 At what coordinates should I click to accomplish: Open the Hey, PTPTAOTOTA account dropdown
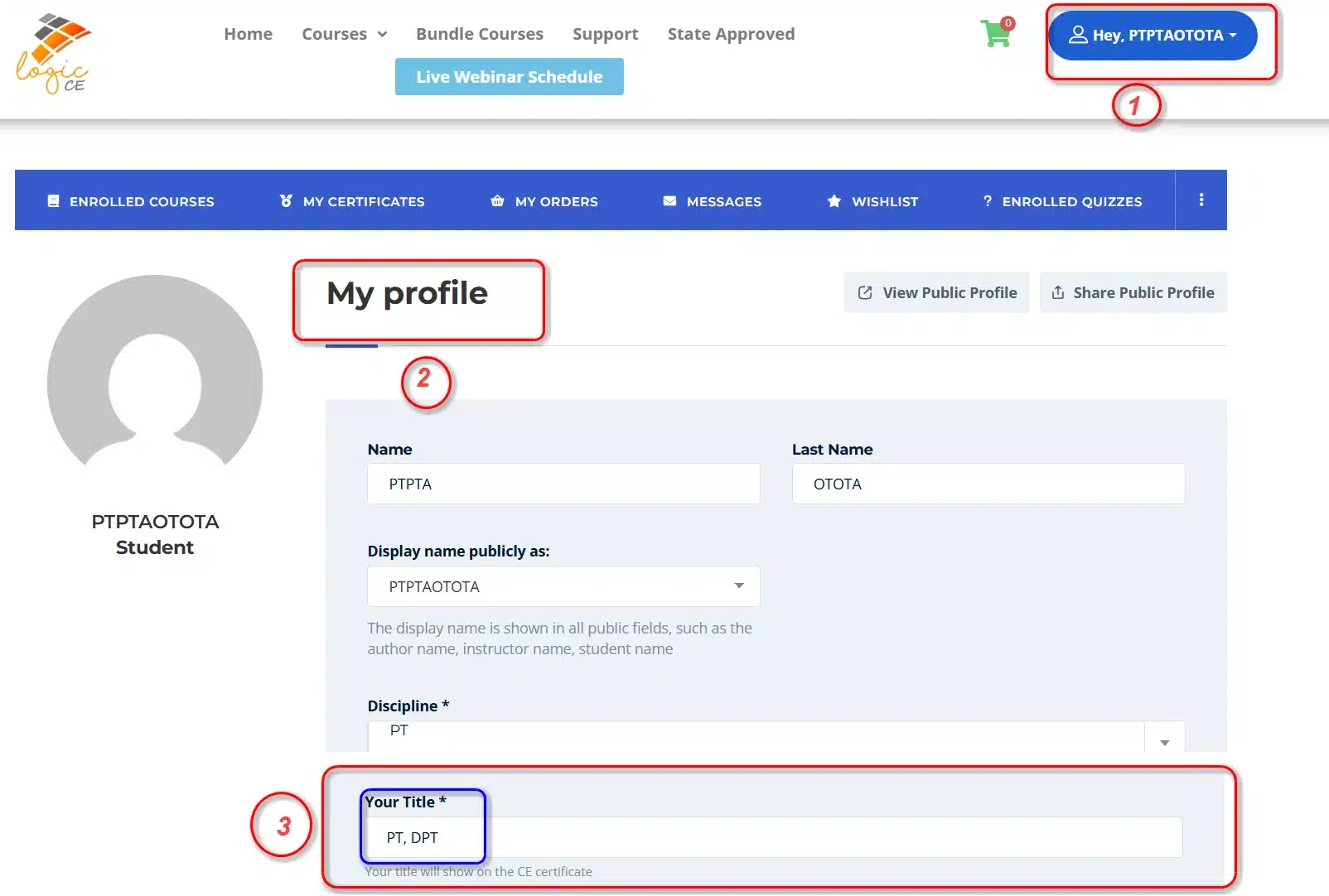1153,36
